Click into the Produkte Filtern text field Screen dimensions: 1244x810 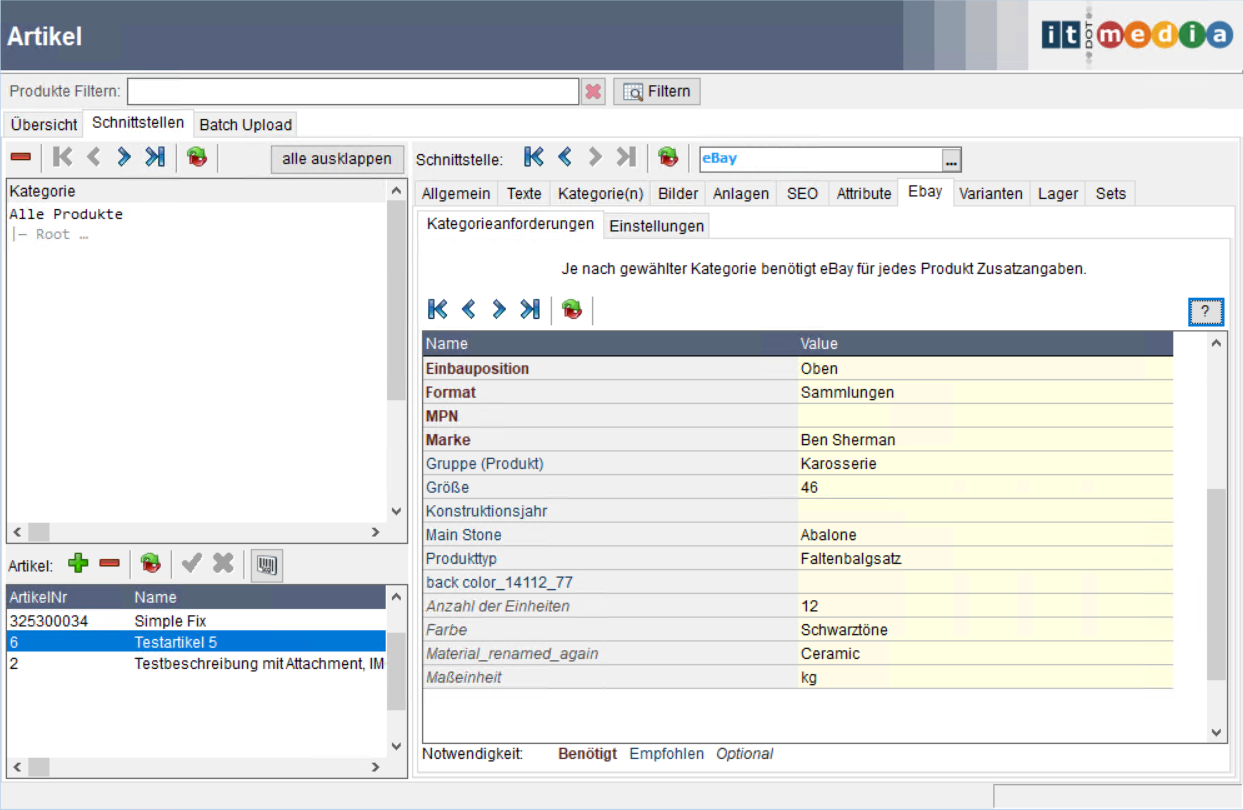click(x=352, y=92)
